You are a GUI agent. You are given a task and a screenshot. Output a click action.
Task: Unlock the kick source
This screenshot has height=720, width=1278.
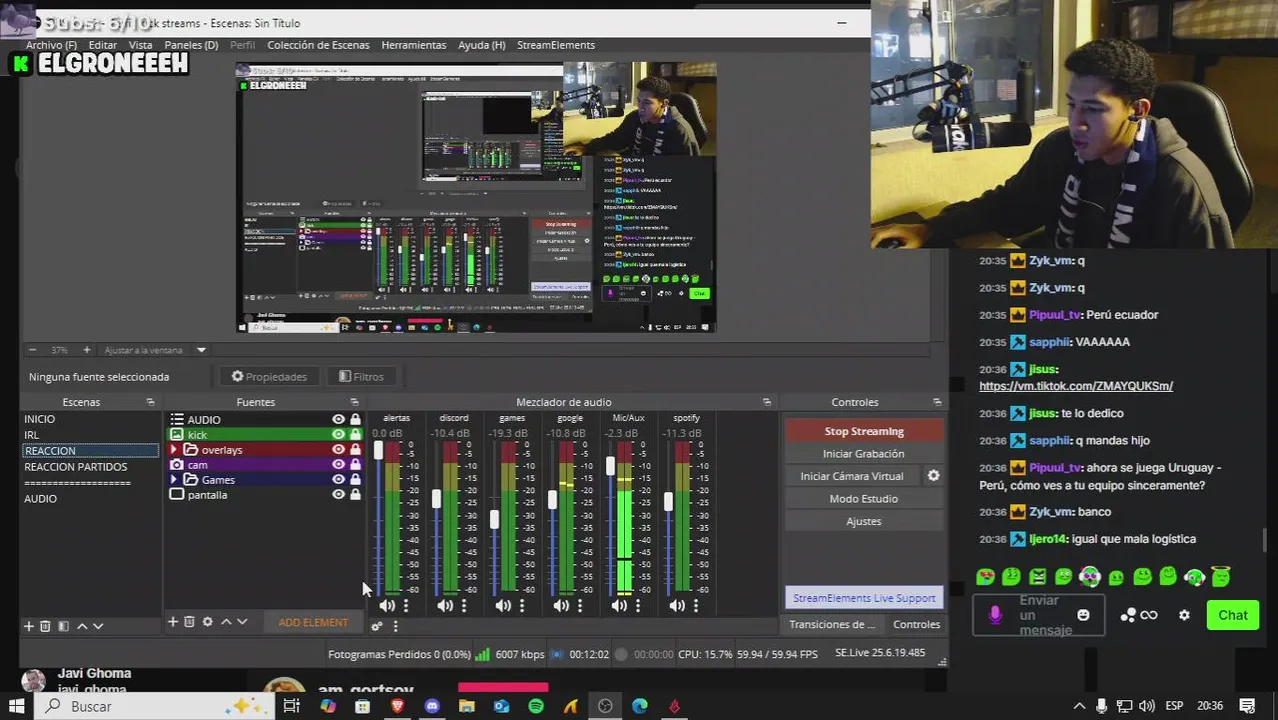point(355,435)
